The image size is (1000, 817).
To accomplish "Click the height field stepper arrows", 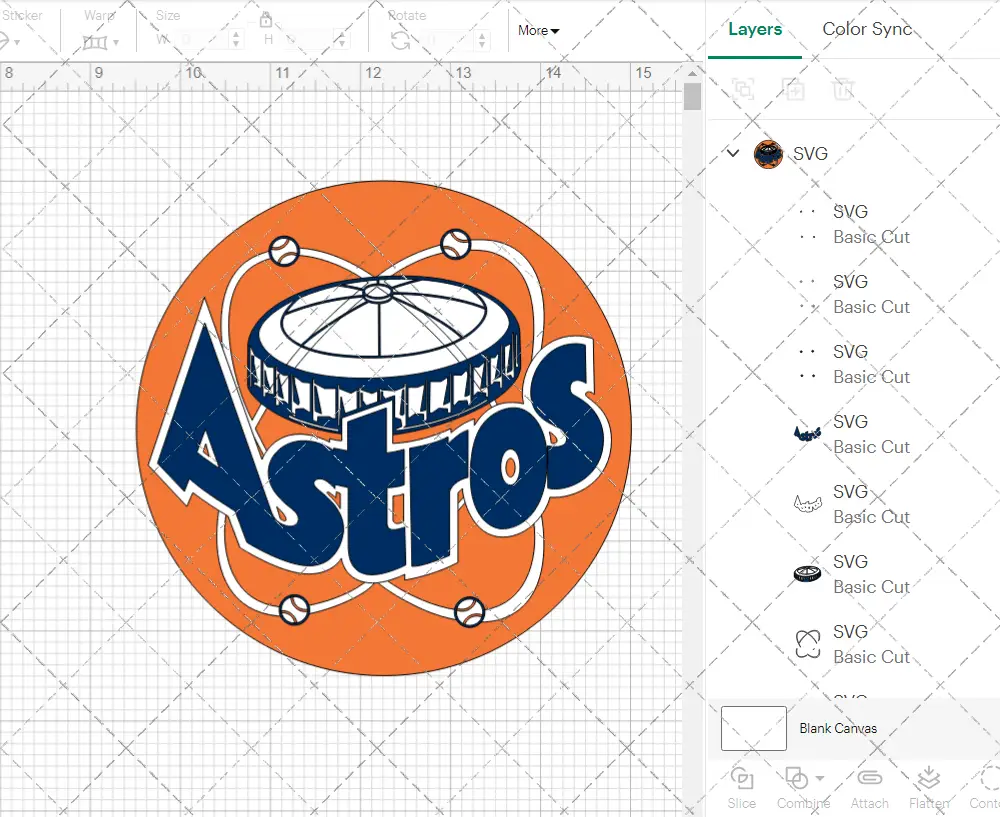I will coord(342,40).
